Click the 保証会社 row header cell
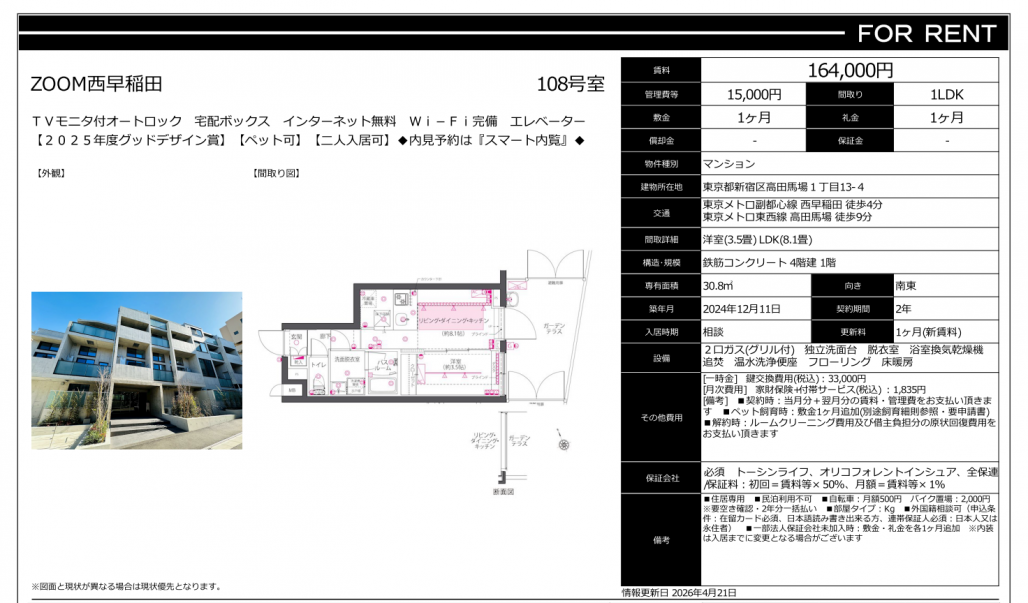The width and height of the screenshot is (1028, 603). 660,477
